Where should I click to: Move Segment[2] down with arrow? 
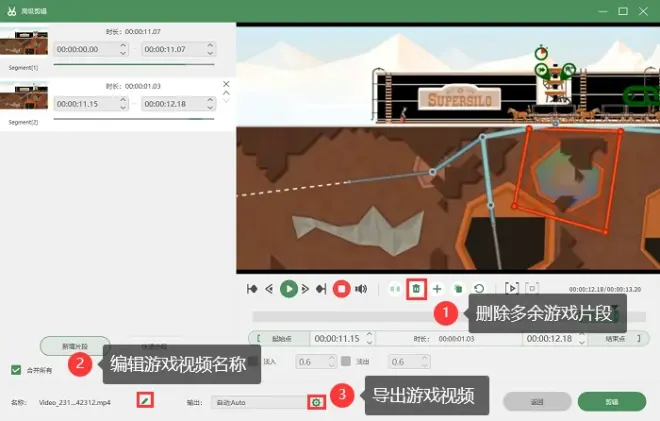click(x=226, y=100)
